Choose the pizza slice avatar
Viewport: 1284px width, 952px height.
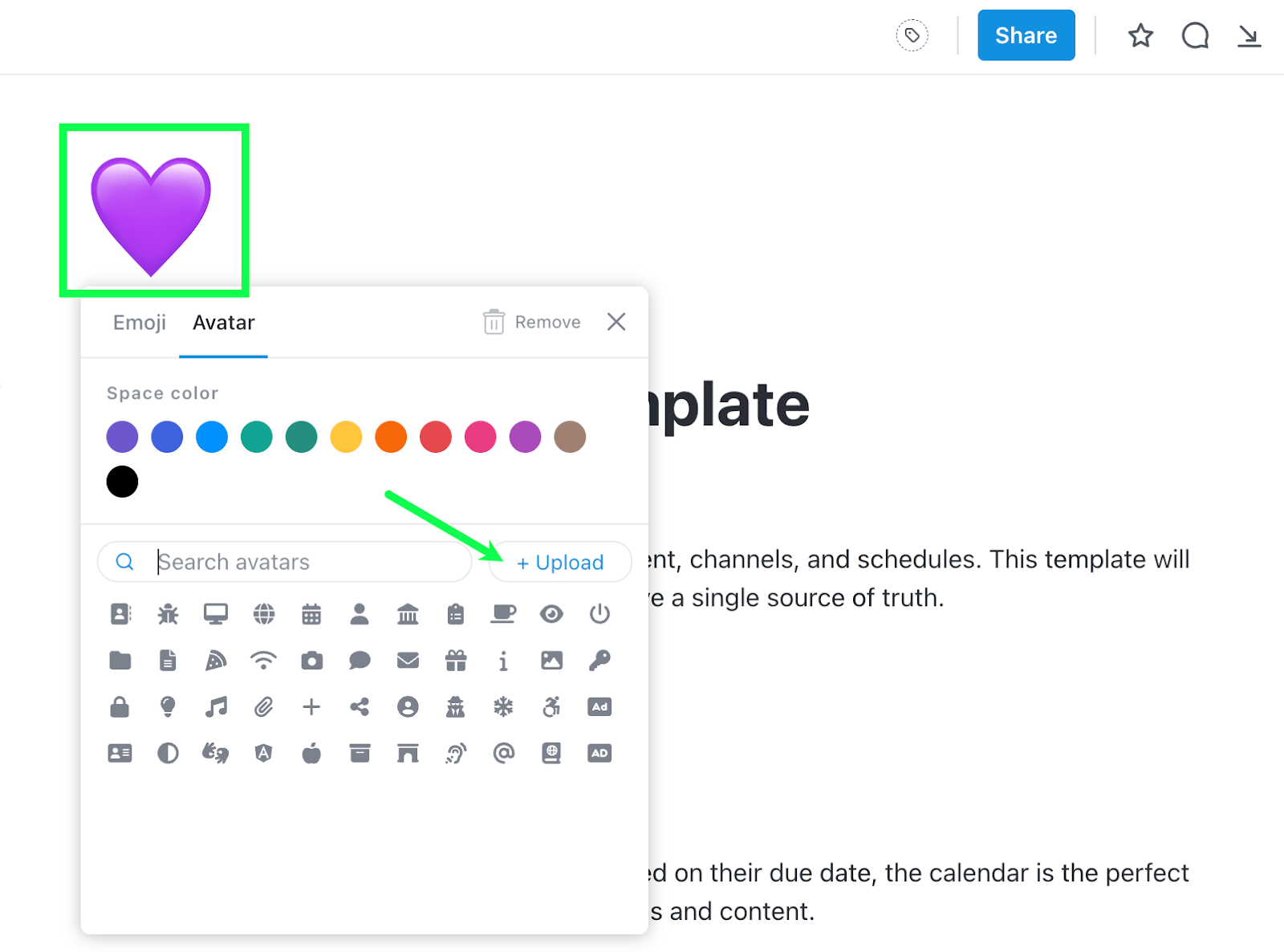pyautogui.click(x=216, y=661)
